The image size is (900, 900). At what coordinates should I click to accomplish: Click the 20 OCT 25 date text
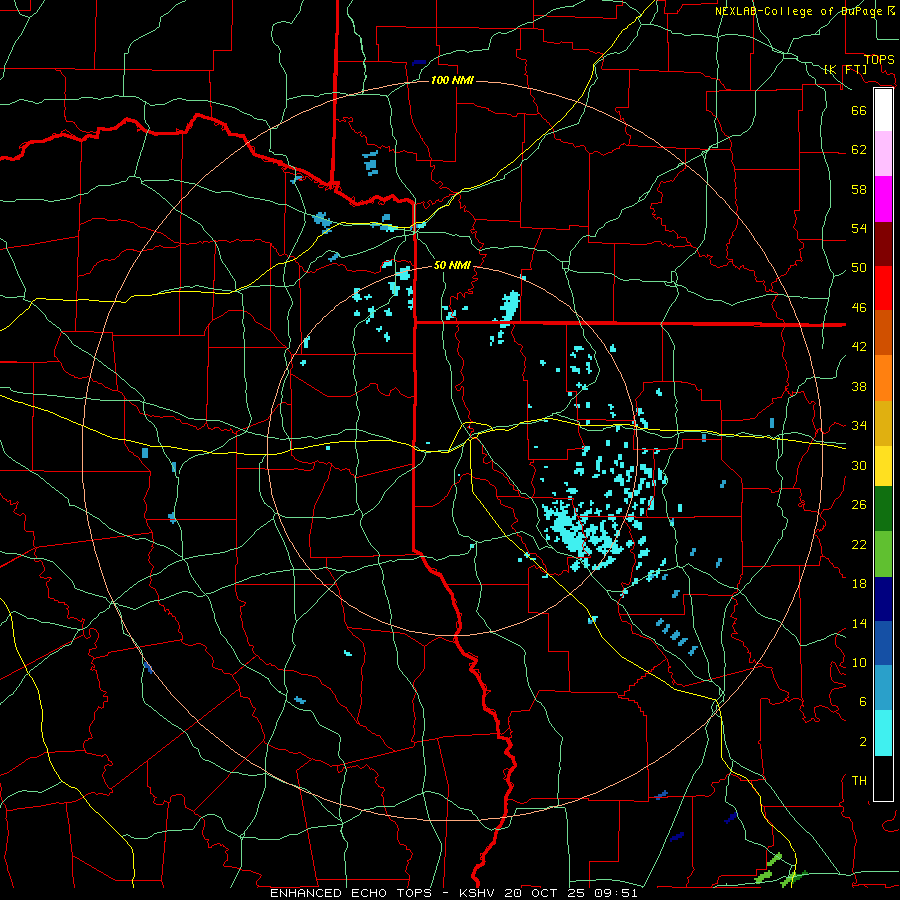545,893
